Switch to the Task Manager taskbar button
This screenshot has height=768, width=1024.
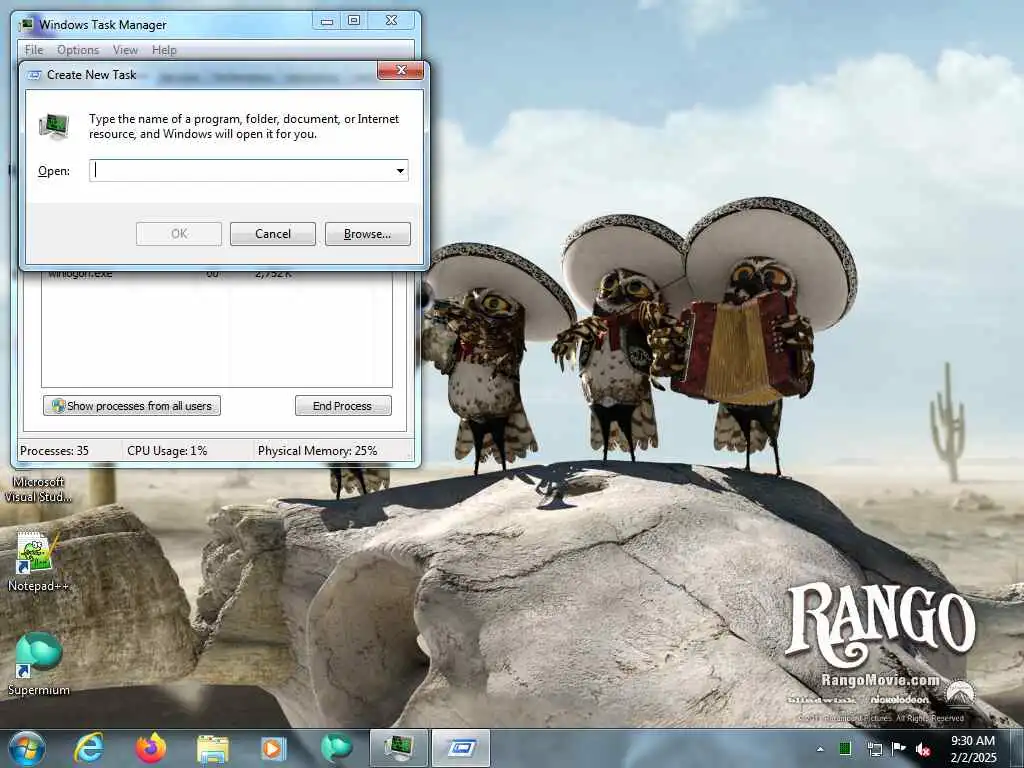398,748
